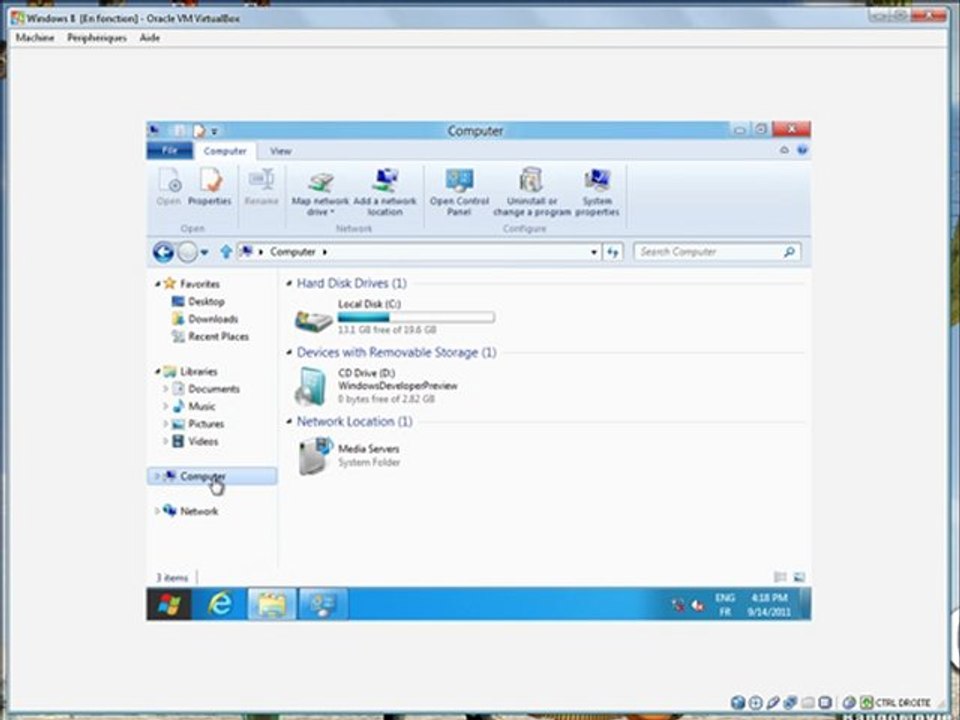The width and height of the screenshot is (960, 720).
Task: Click the ribbon Help icon
Action: point(802,150)
